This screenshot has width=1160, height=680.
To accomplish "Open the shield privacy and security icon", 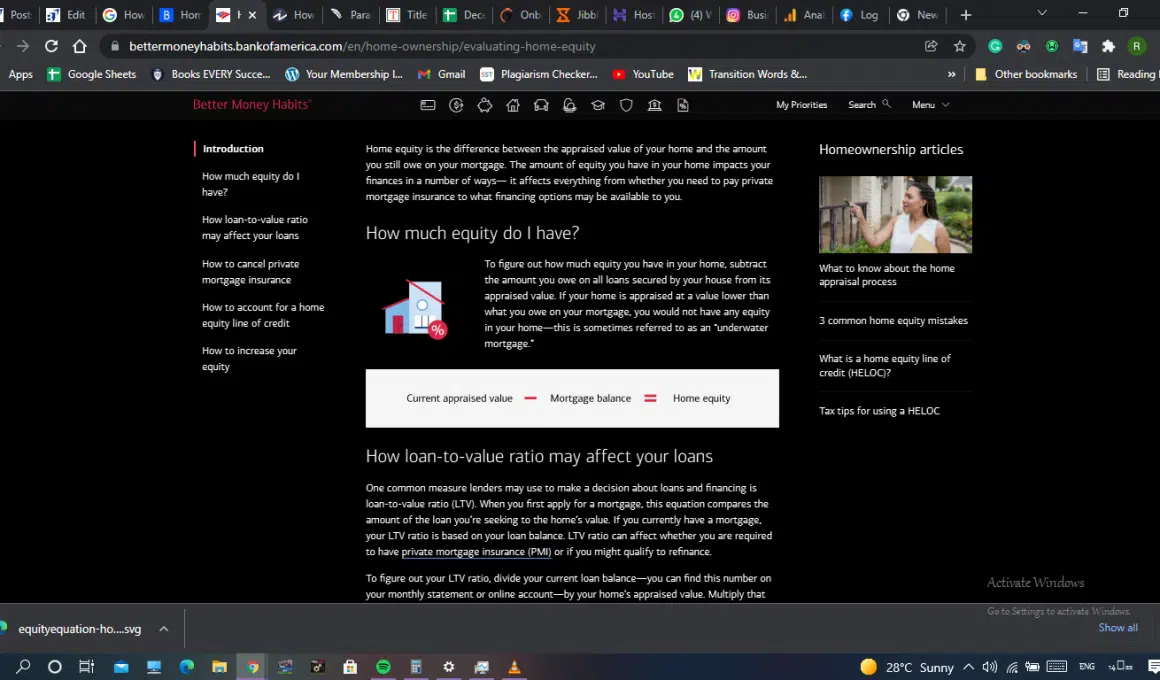I will [x=626, y=105].
